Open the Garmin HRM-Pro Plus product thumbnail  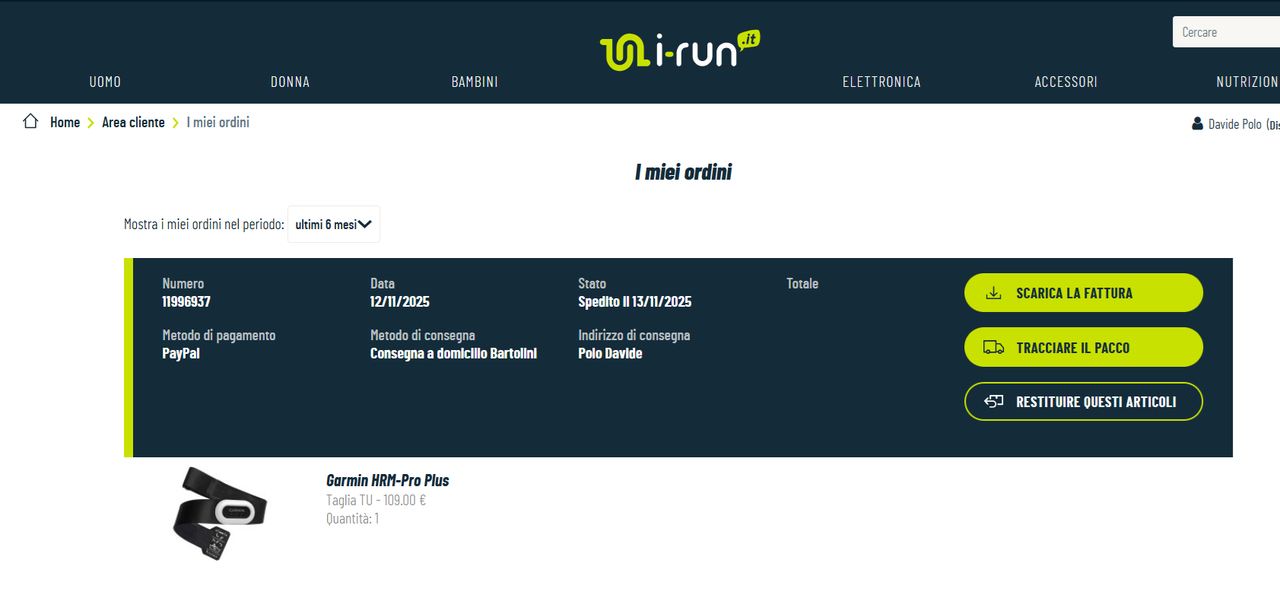[x=220, y=513]
